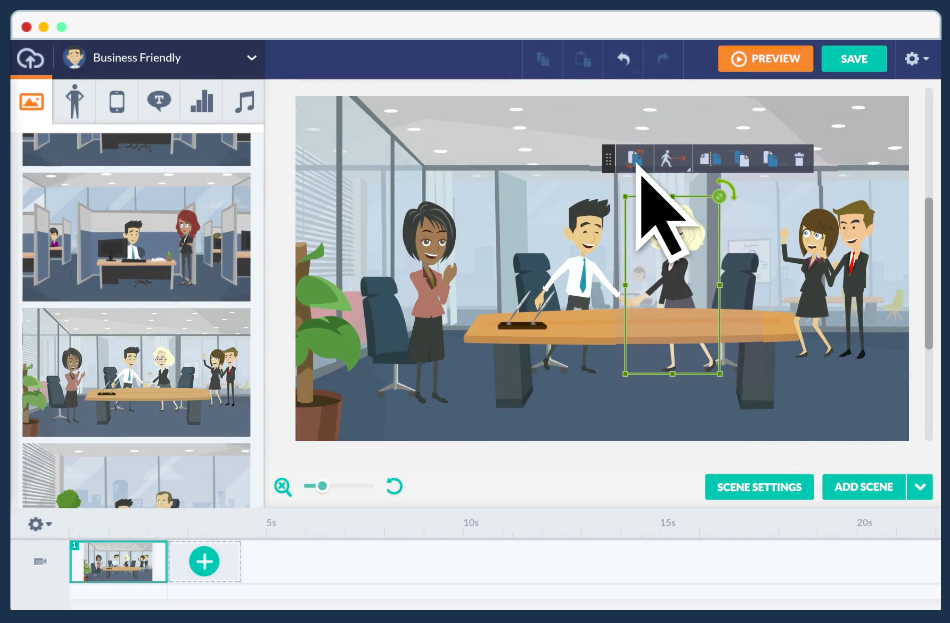Open the charts bar graph tab
The width and height of the screenshot is (950, 623).
202,101
